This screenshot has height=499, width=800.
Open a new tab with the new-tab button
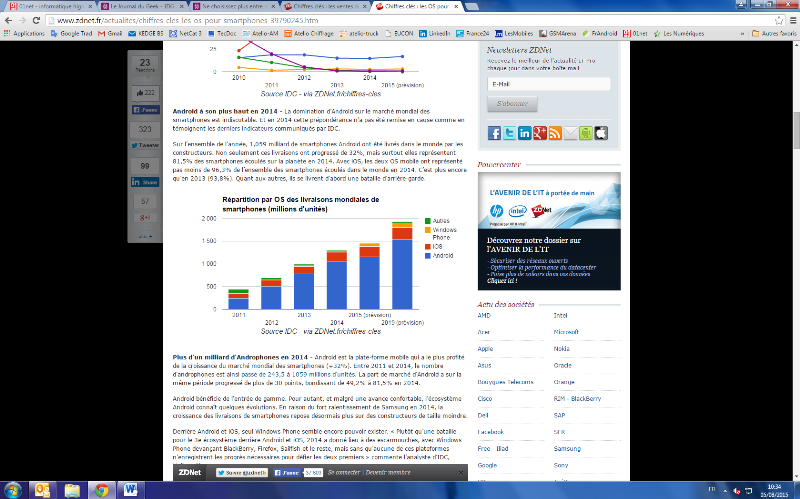click(472, 7)
